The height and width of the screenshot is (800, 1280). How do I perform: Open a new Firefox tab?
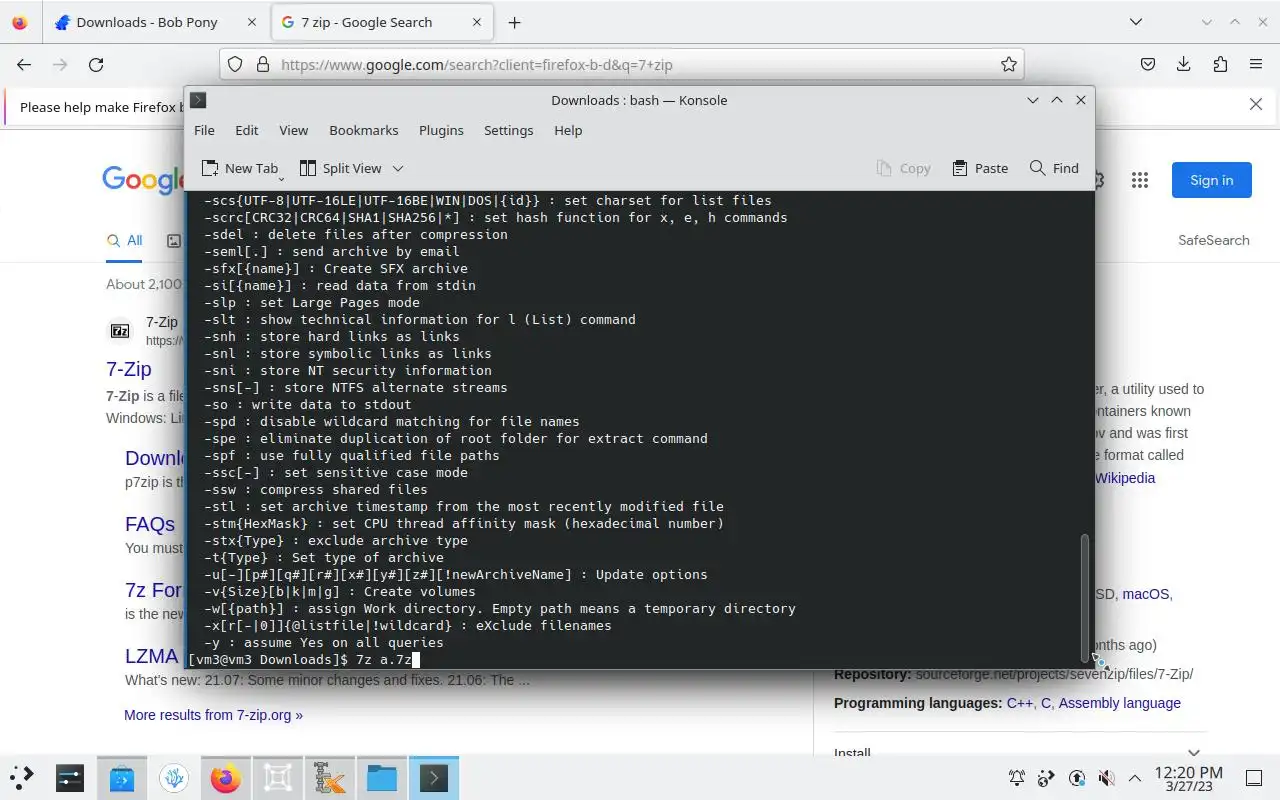[514, 22]
